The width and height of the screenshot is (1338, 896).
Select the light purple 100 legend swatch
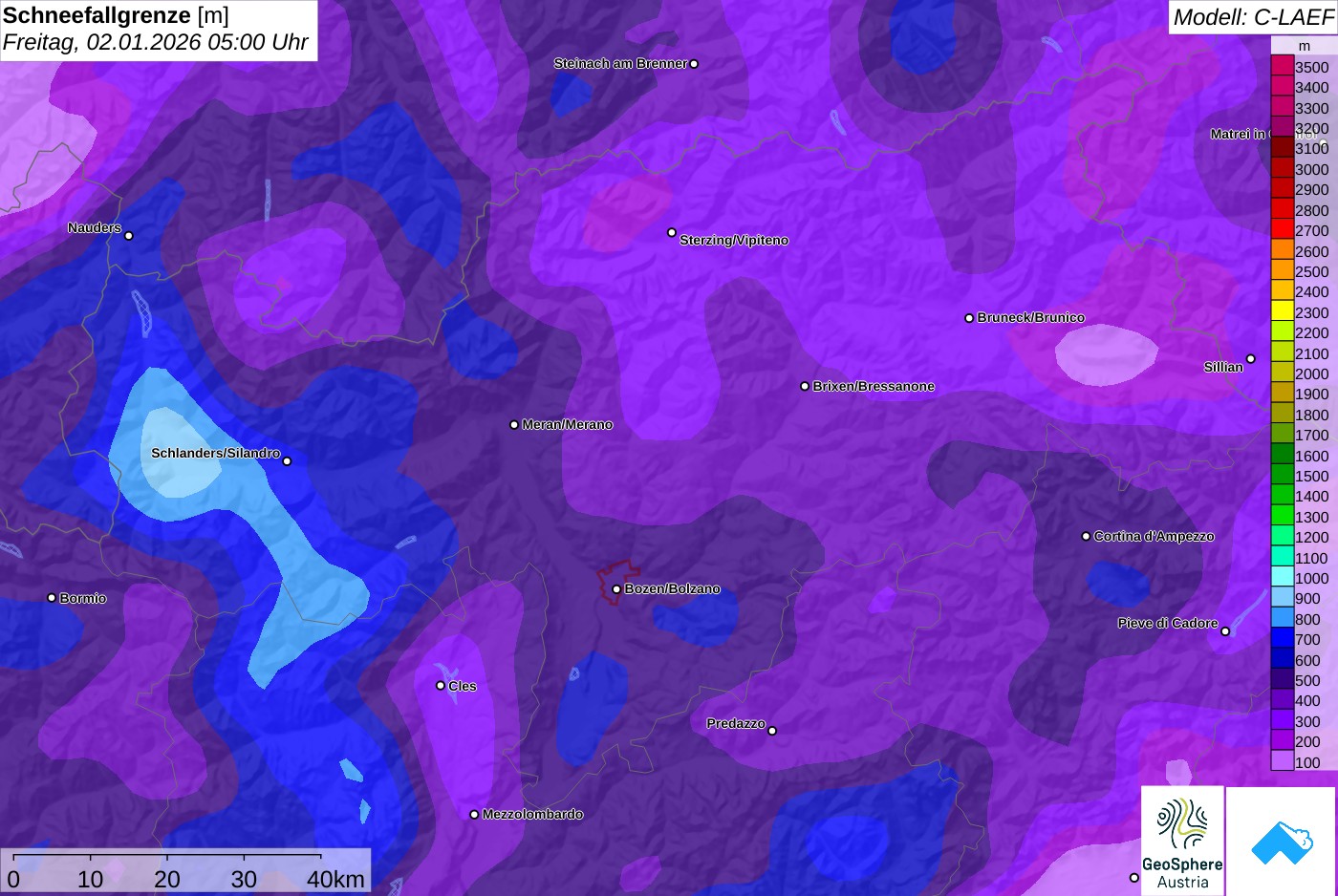coord(1282,761)
